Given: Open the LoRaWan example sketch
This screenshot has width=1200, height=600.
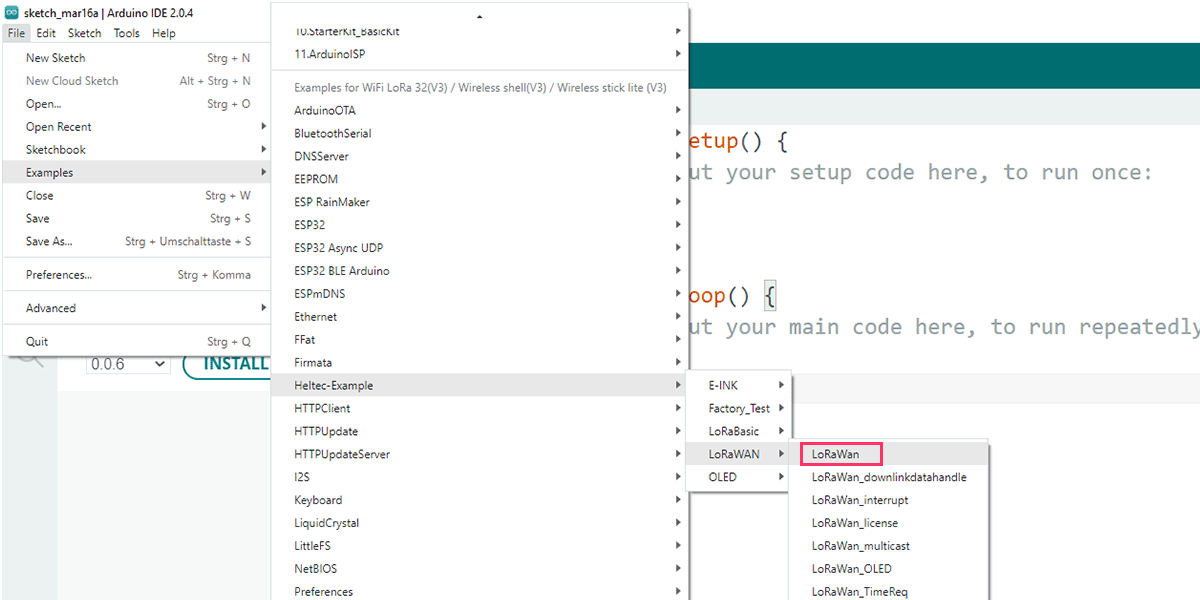Looking at the screenshot, I should click(x=889, y=455).
